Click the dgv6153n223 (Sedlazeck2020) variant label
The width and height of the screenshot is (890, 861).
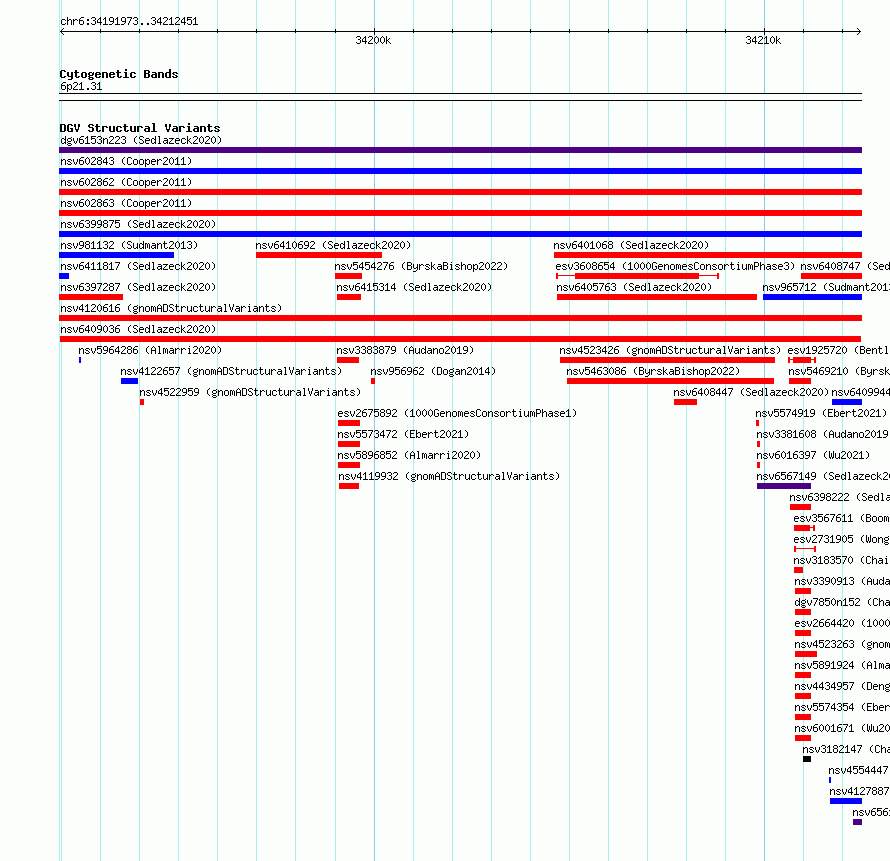click(x=141, y=140)
